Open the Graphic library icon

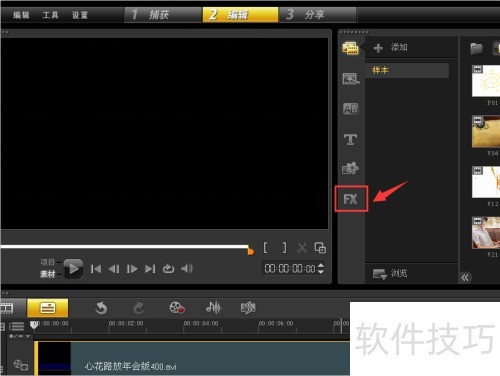pyautogui.click(x=350, y=168)
